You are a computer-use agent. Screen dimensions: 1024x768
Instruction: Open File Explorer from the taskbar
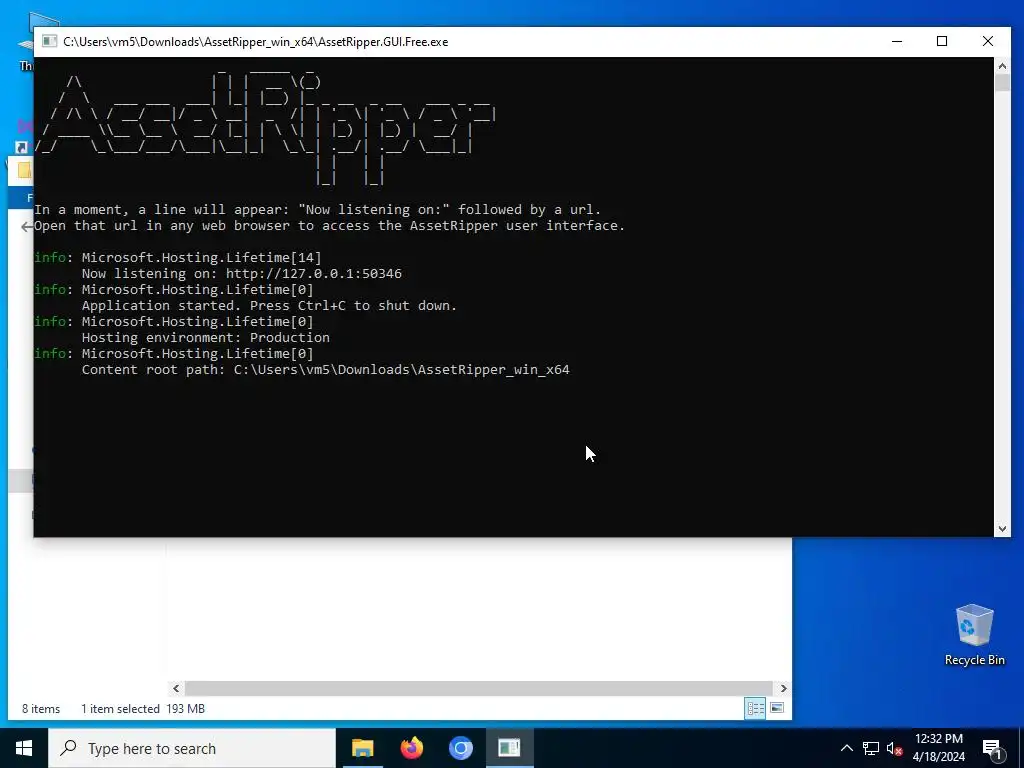362,748
